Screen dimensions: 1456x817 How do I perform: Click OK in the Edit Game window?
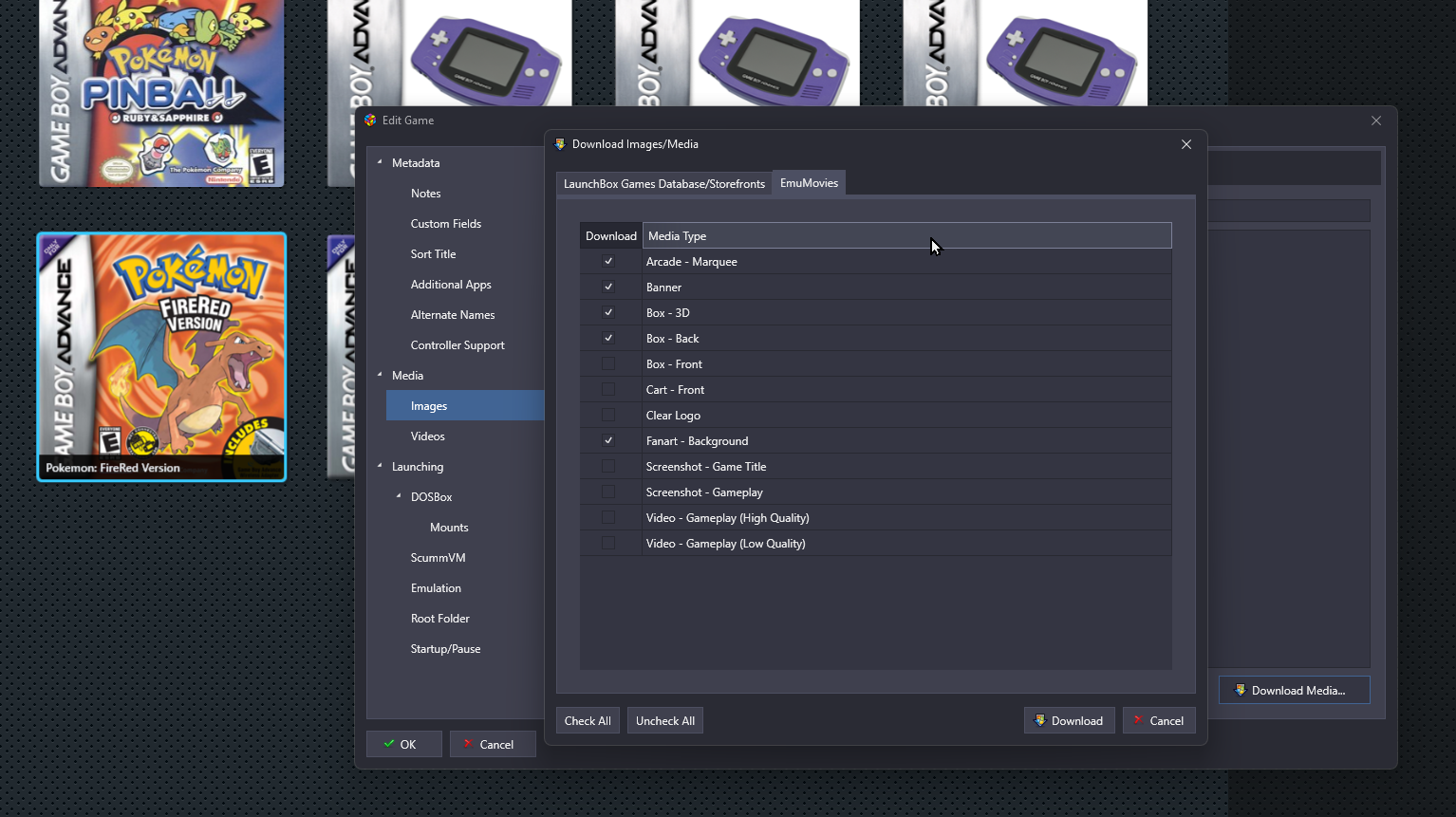click(404, 744)
